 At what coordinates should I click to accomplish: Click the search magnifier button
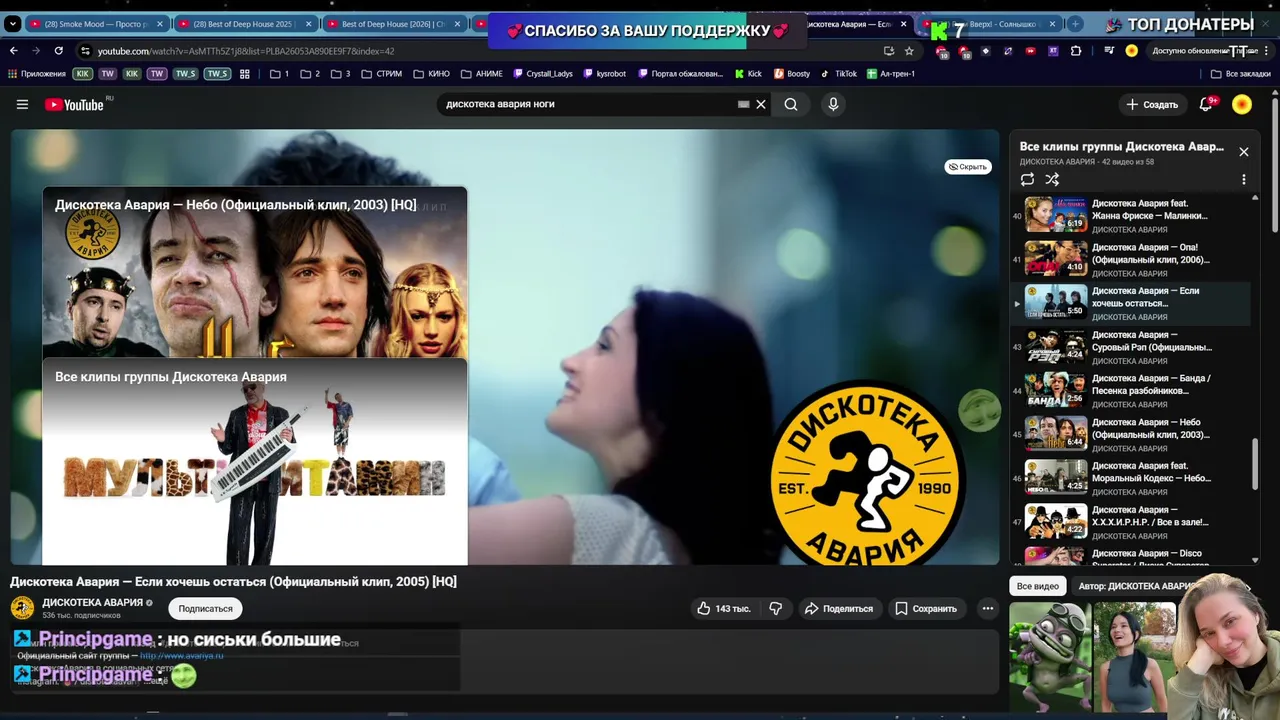pyautogui.click(x=791, y=104)
